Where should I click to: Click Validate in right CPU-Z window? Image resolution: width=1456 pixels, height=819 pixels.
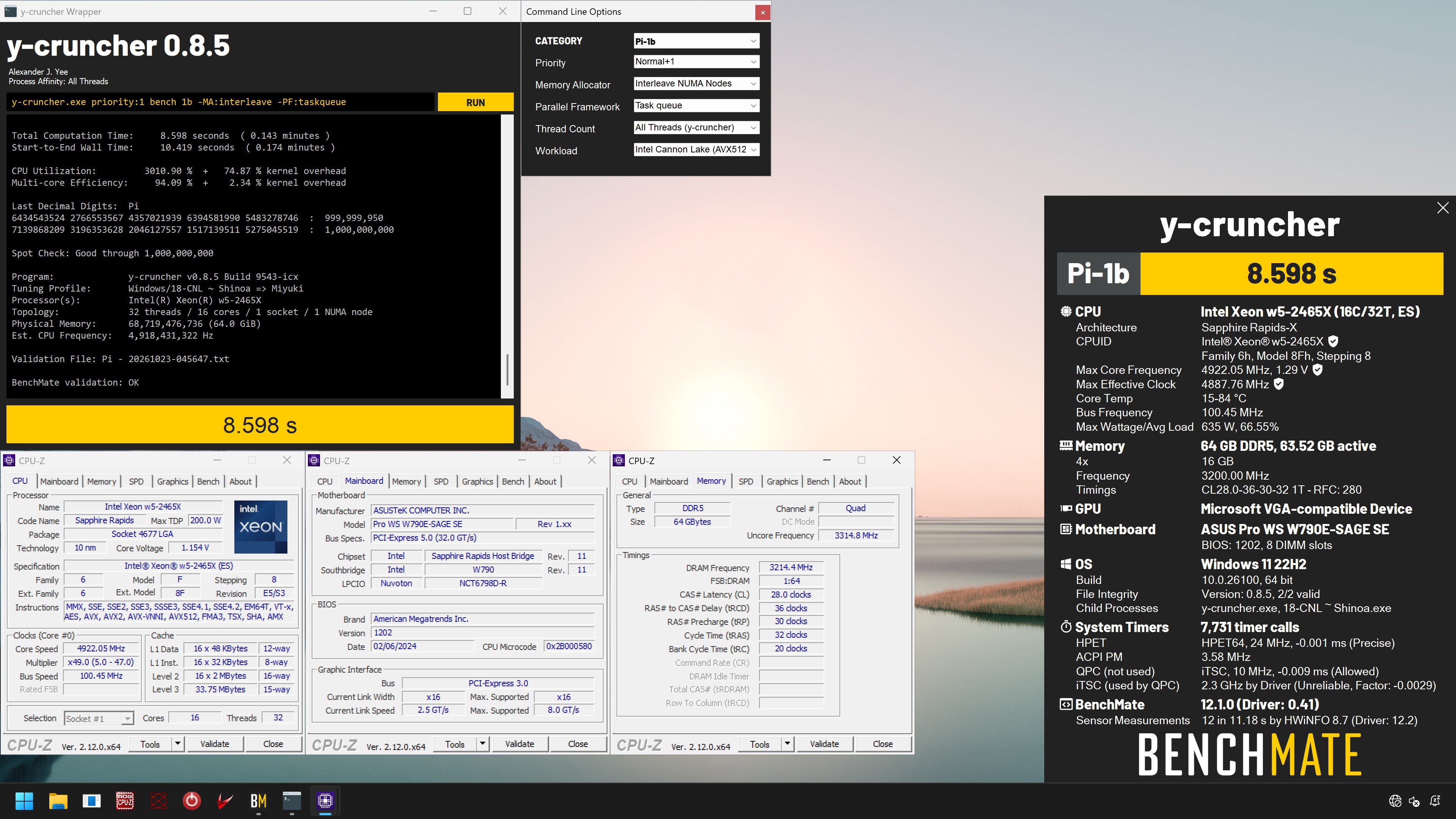pos(824,744)
